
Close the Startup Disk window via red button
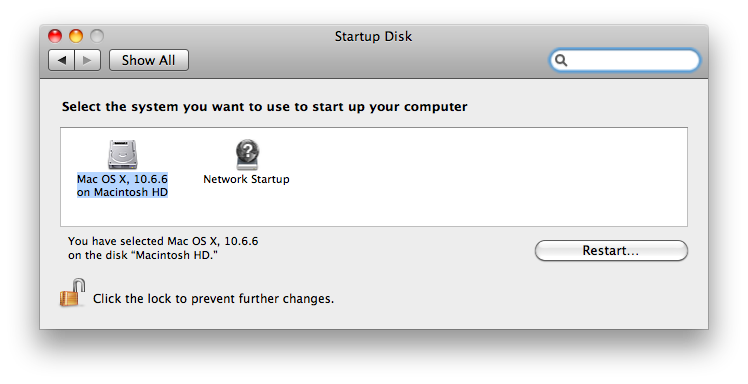[x=55, y=36]
